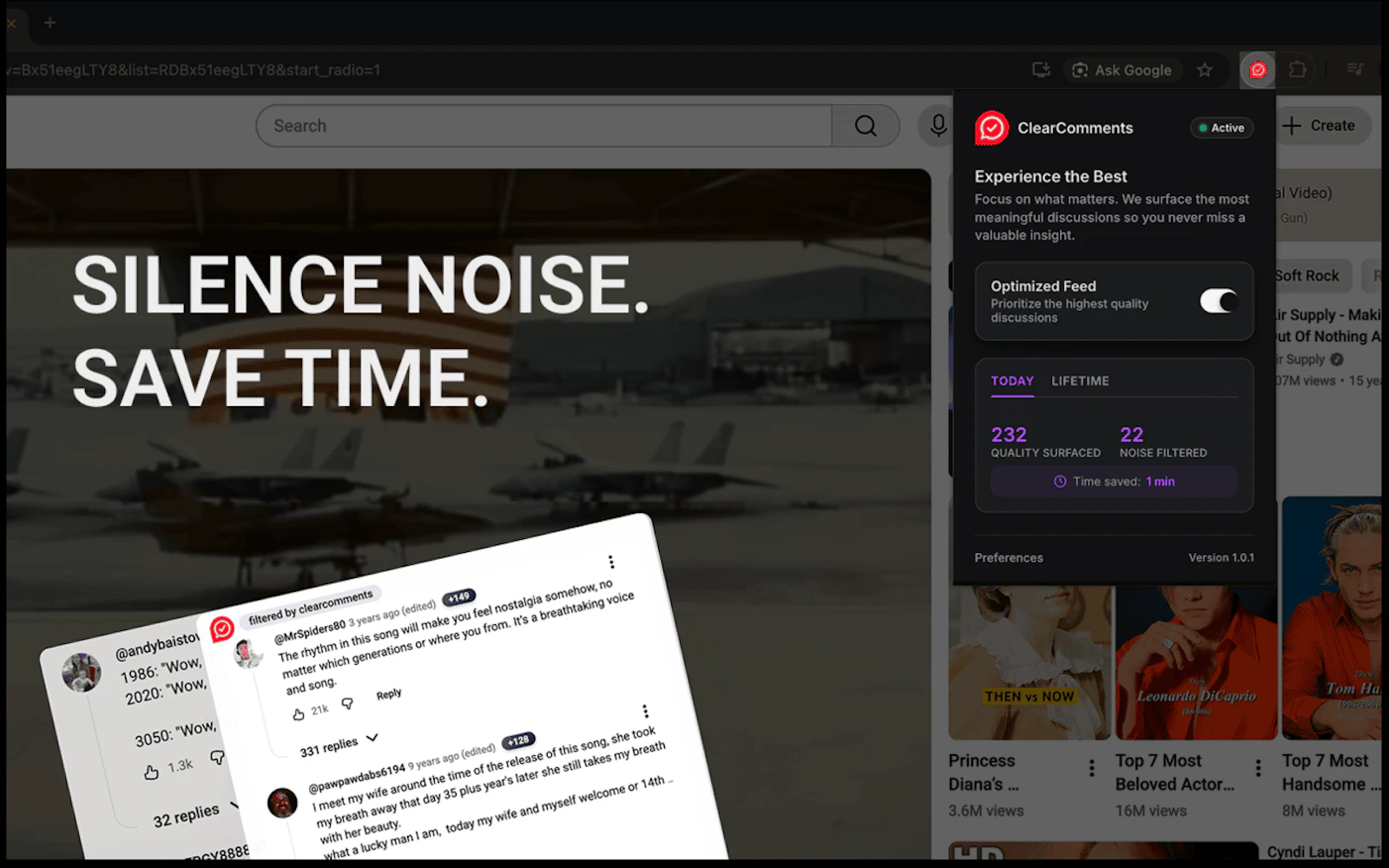Bookmark this page with the star icon

(1205, 70)
